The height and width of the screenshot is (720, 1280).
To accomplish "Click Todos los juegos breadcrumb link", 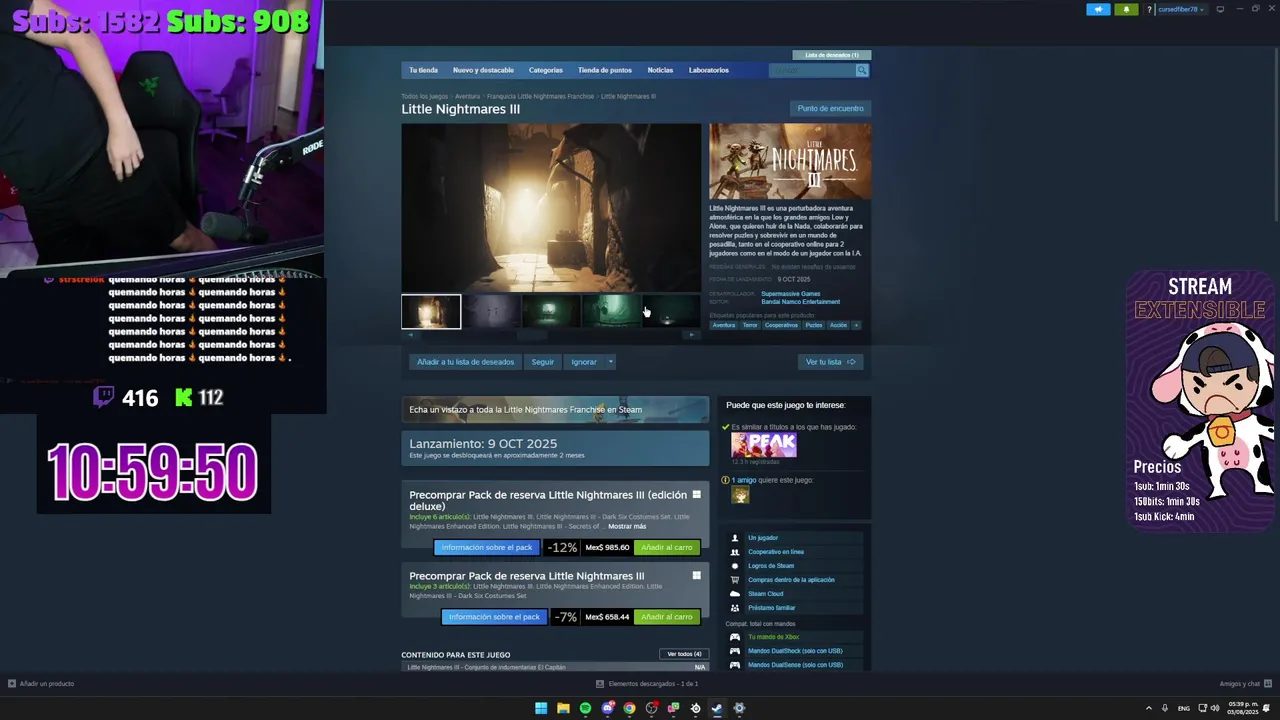I will [425, 96].
